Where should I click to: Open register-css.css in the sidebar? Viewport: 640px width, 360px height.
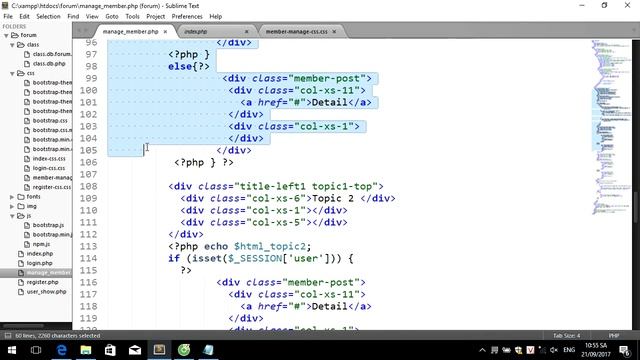click(x=51, y=187)
